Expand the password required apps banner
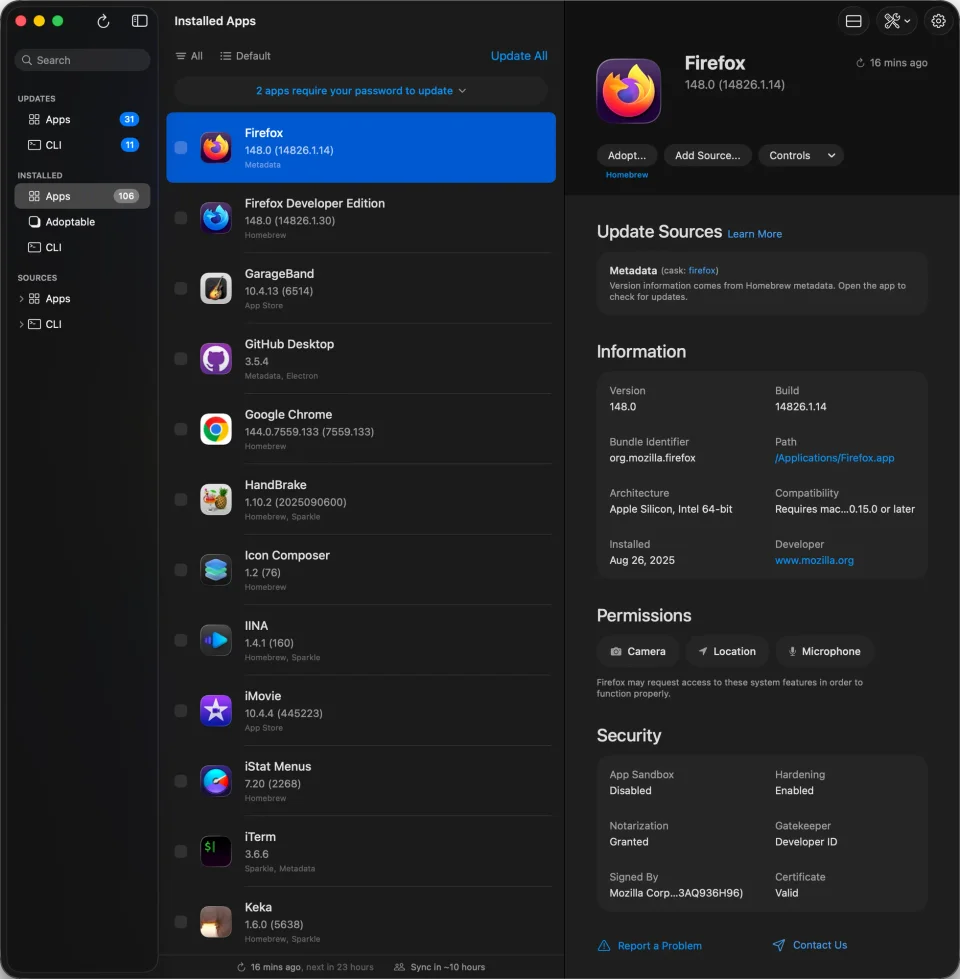 [x=361, y=91]
